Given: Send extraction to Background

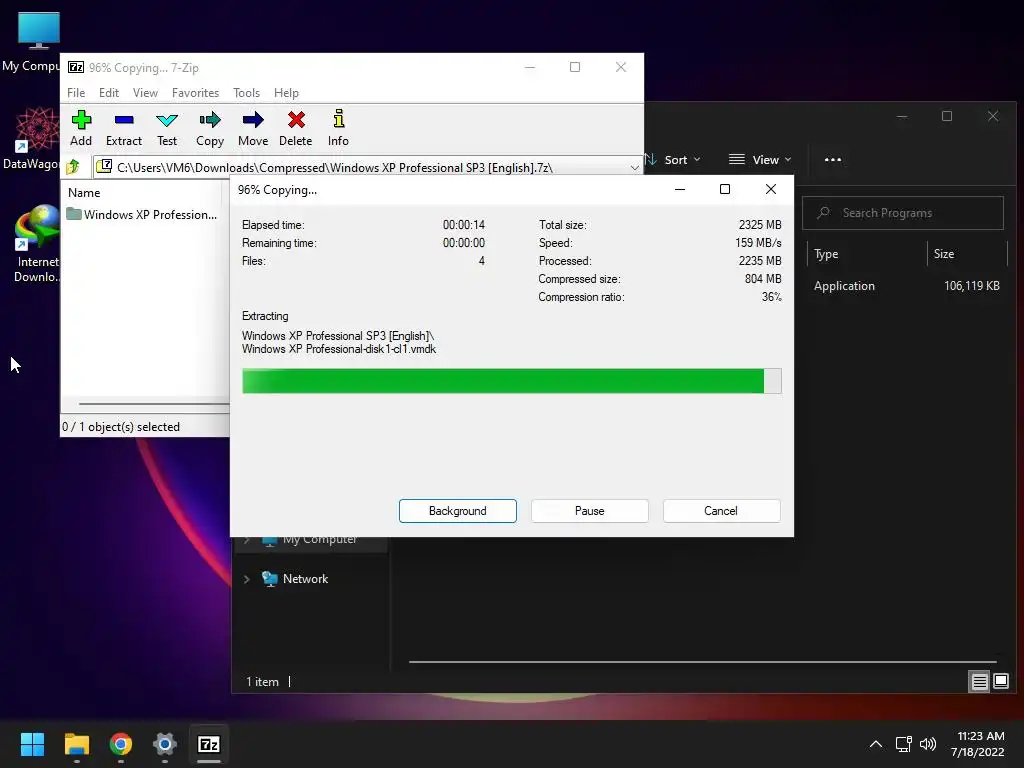Looking at the screenshot, I should click(x=458, y=511).
